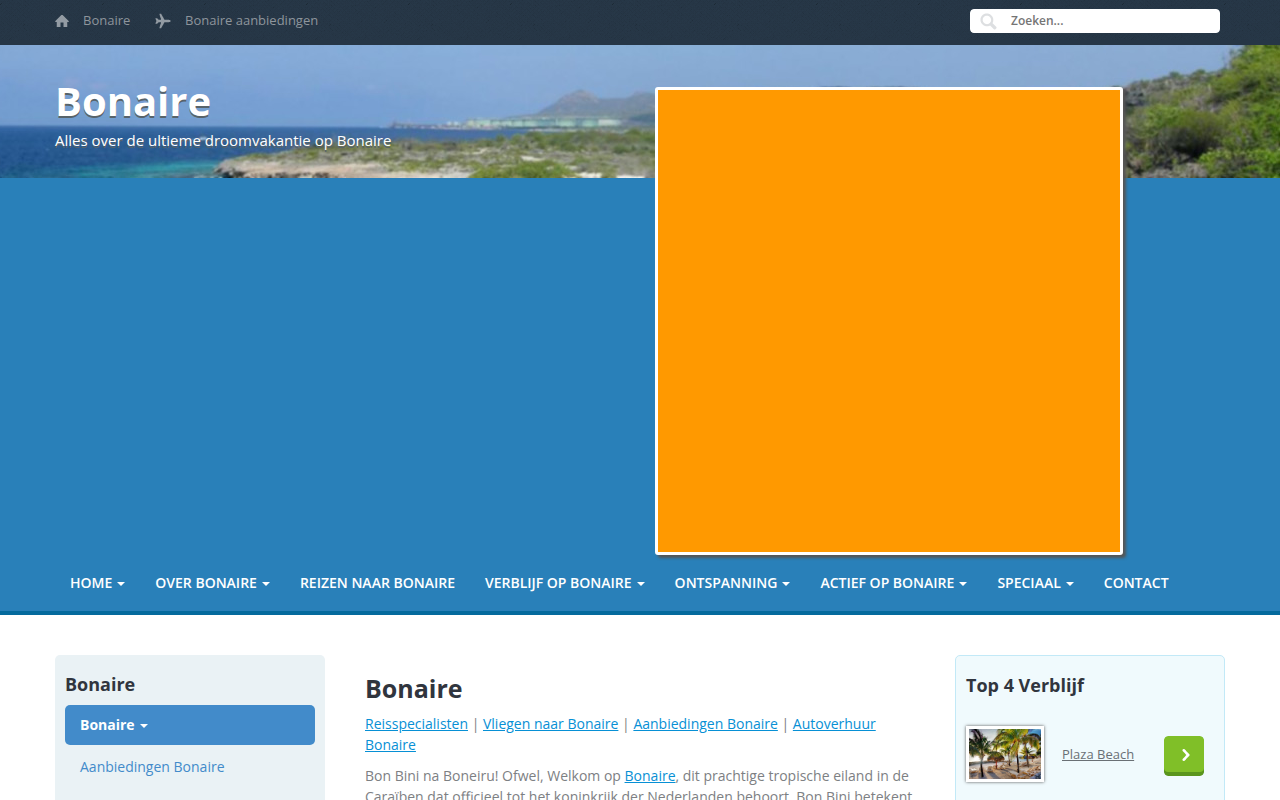Viewport: 1280px width, 800px height.
Task: Expand the SPECIAAL dropdown menu
Action: coord(1035,583)
